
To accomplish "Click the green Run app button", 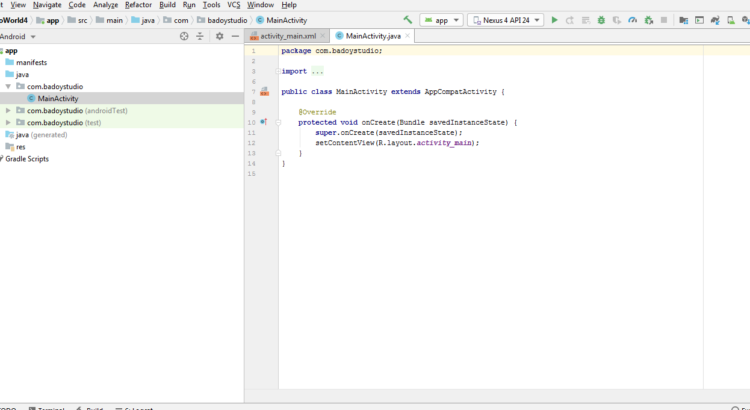I will (x=555, y=20).
